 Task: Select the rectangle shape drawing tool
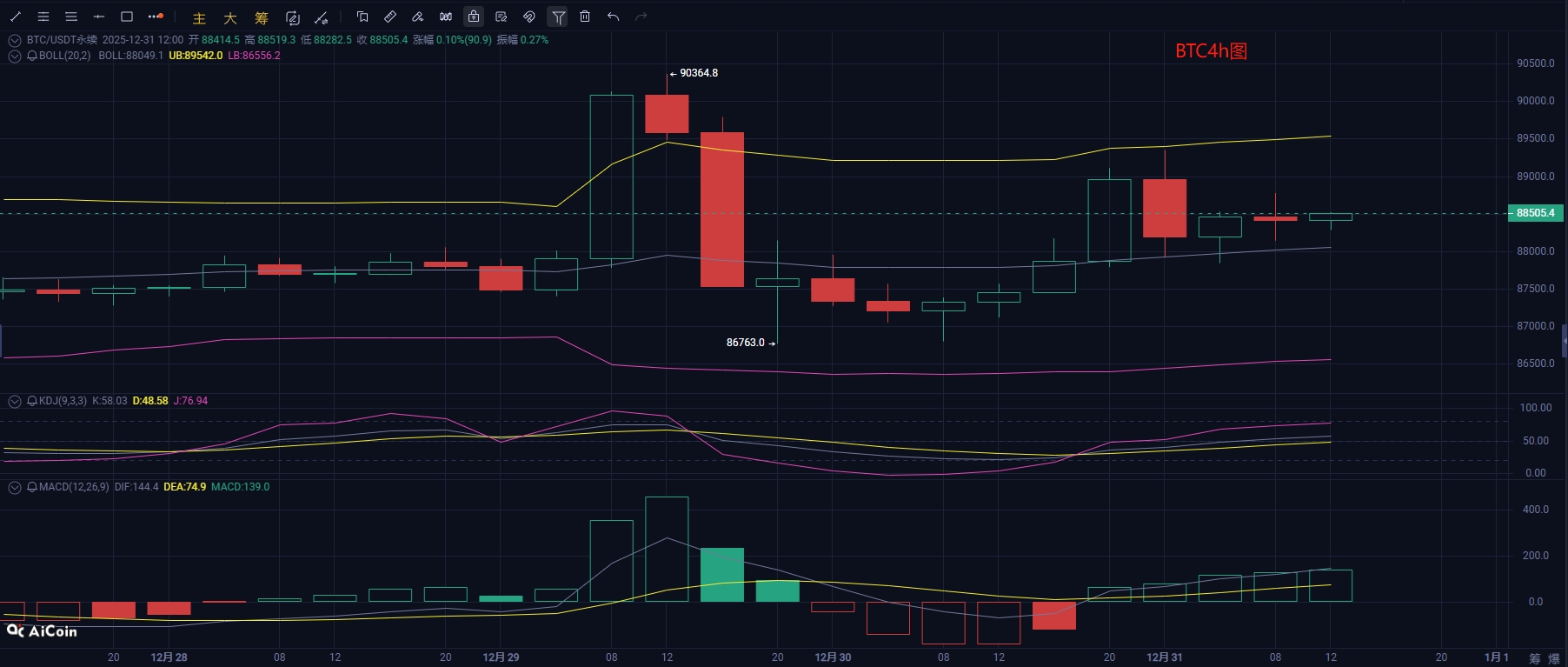127,17
